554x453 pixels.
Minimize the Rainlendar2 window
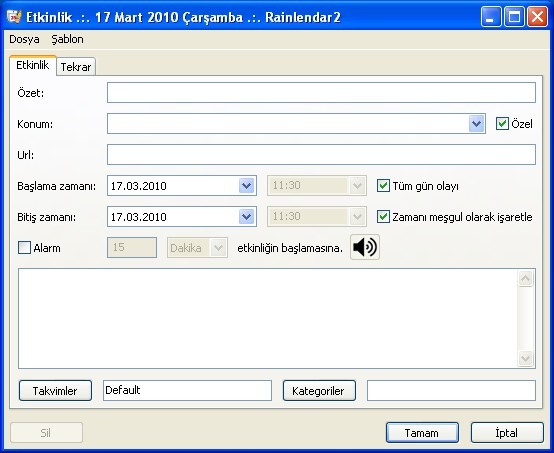(490, 17)
